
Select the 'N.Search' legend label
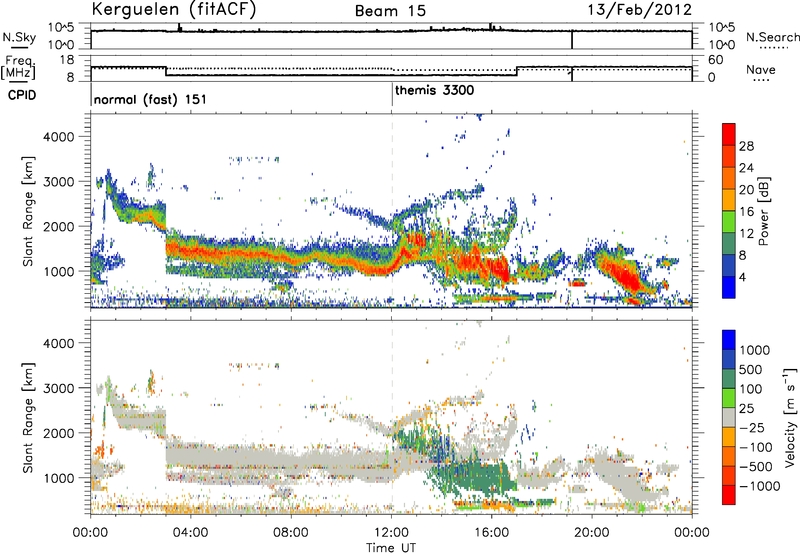pos(772,37)
